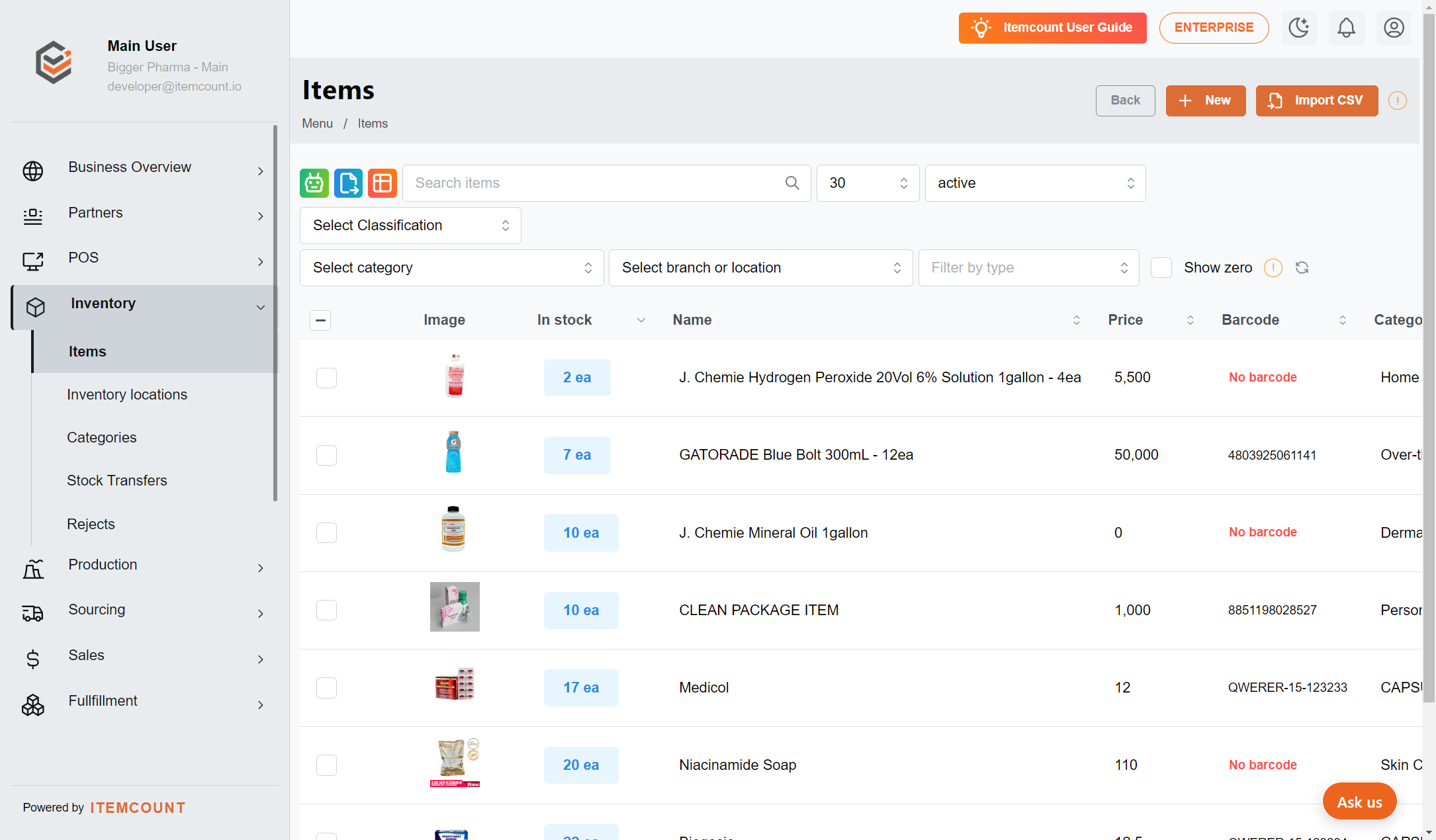Sort by the Name column arrows

(1077, 320)
